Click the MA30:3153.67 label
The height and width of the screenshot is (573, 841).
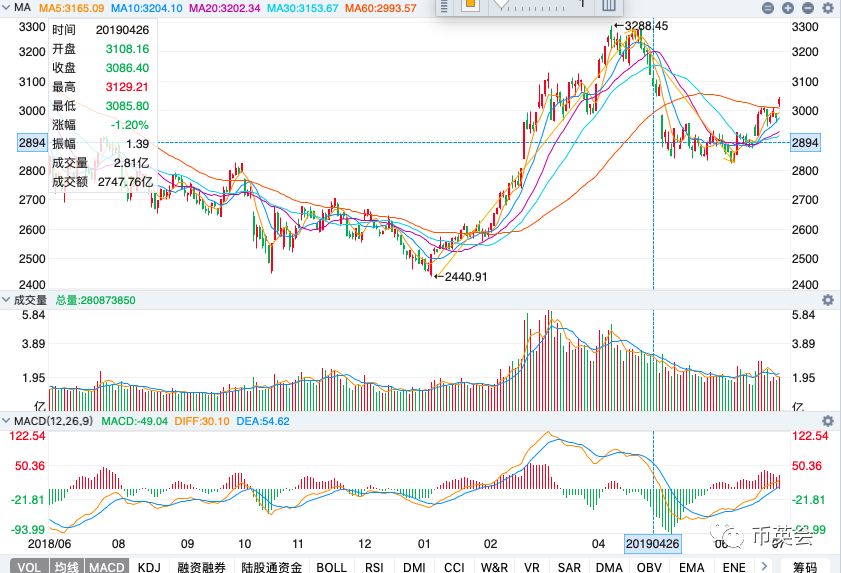[x=303, y=8]
